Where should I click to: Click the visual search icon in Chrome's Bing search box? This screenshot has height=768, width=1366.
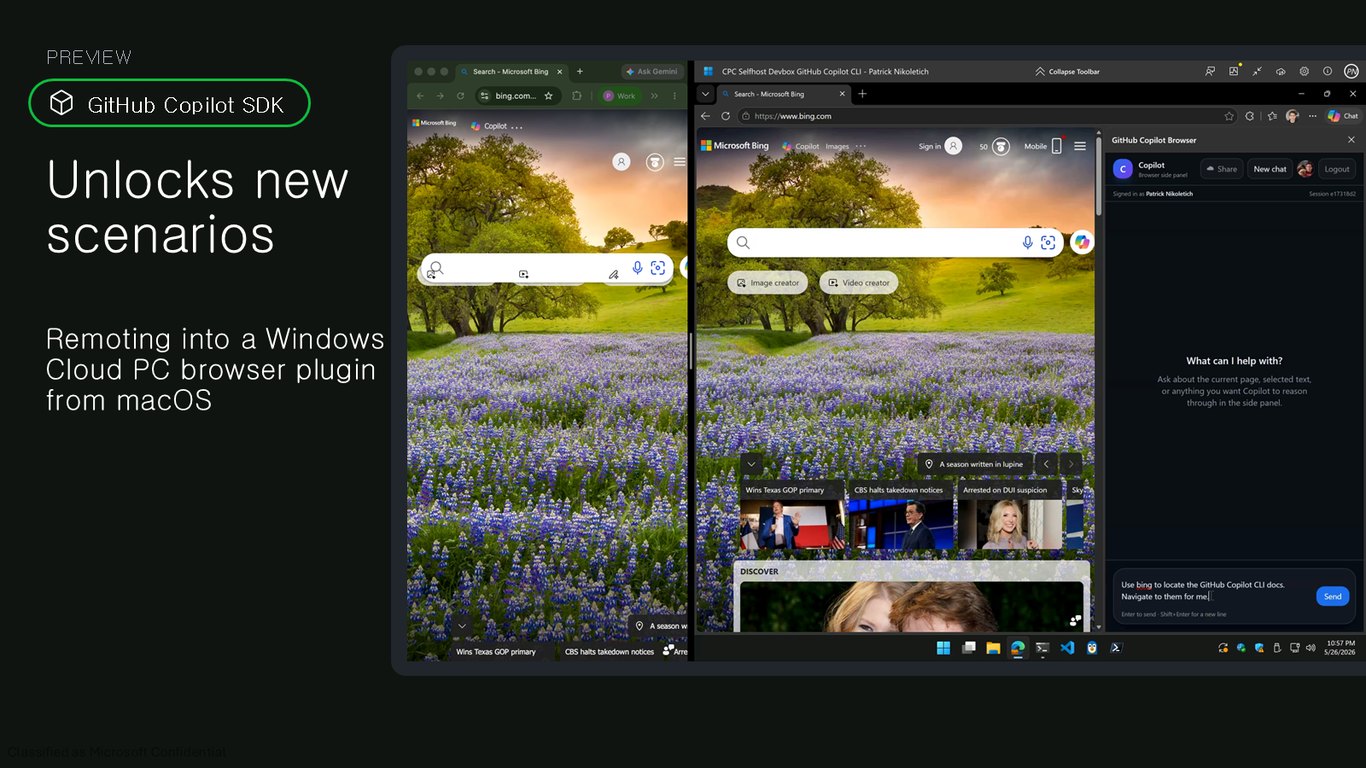658,268
